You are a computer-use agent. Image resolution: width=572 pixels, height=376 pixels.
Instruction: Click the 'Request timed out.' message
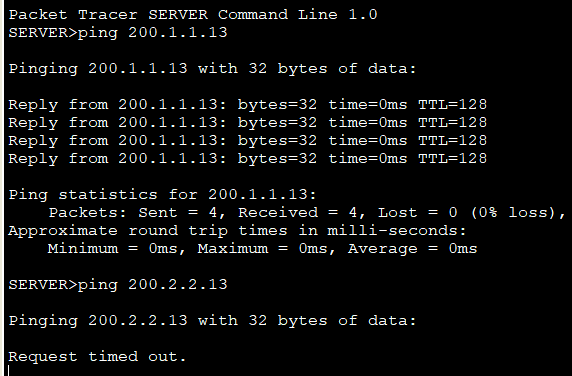(97, 356)
